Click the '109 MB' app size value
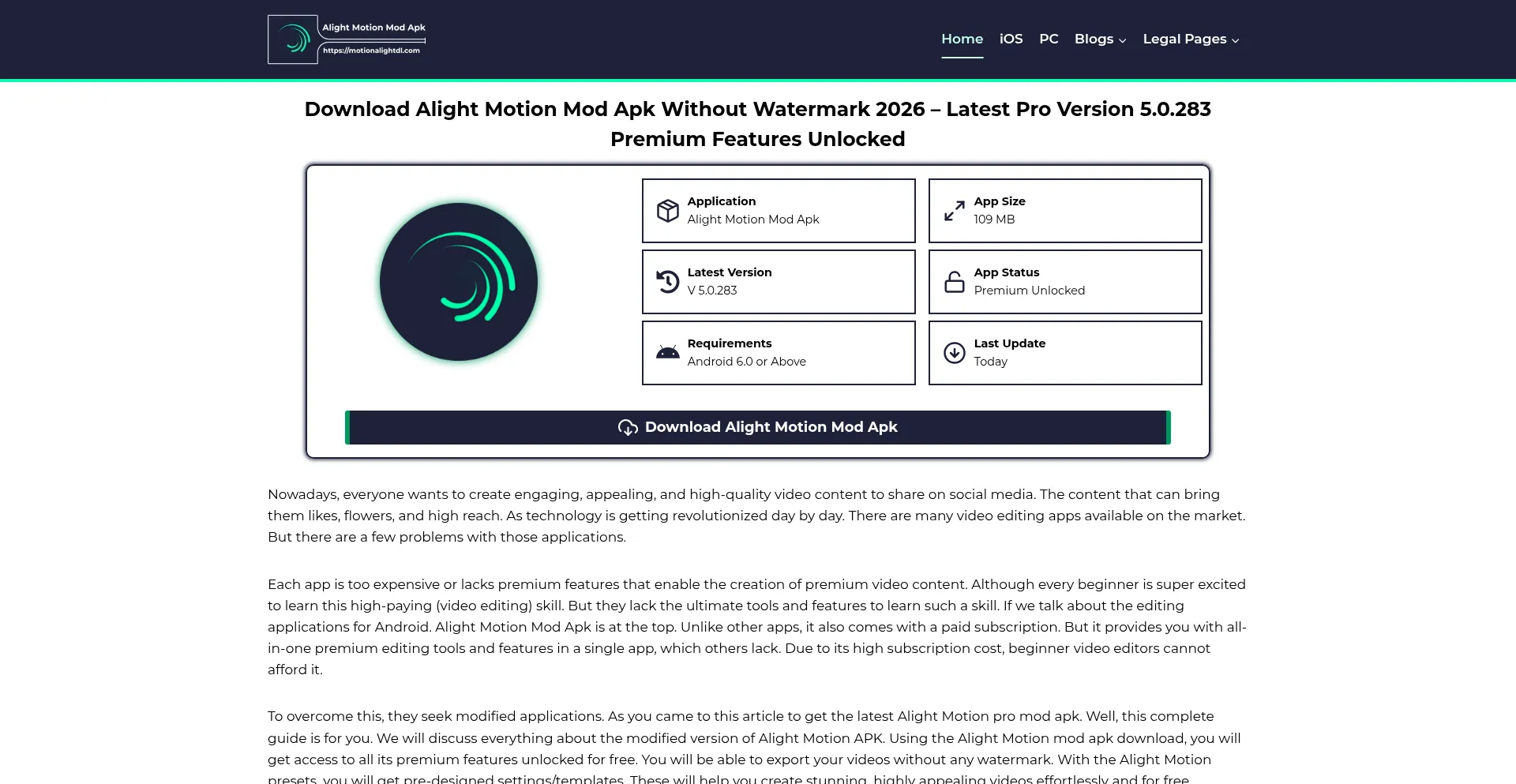 [994, 219]
